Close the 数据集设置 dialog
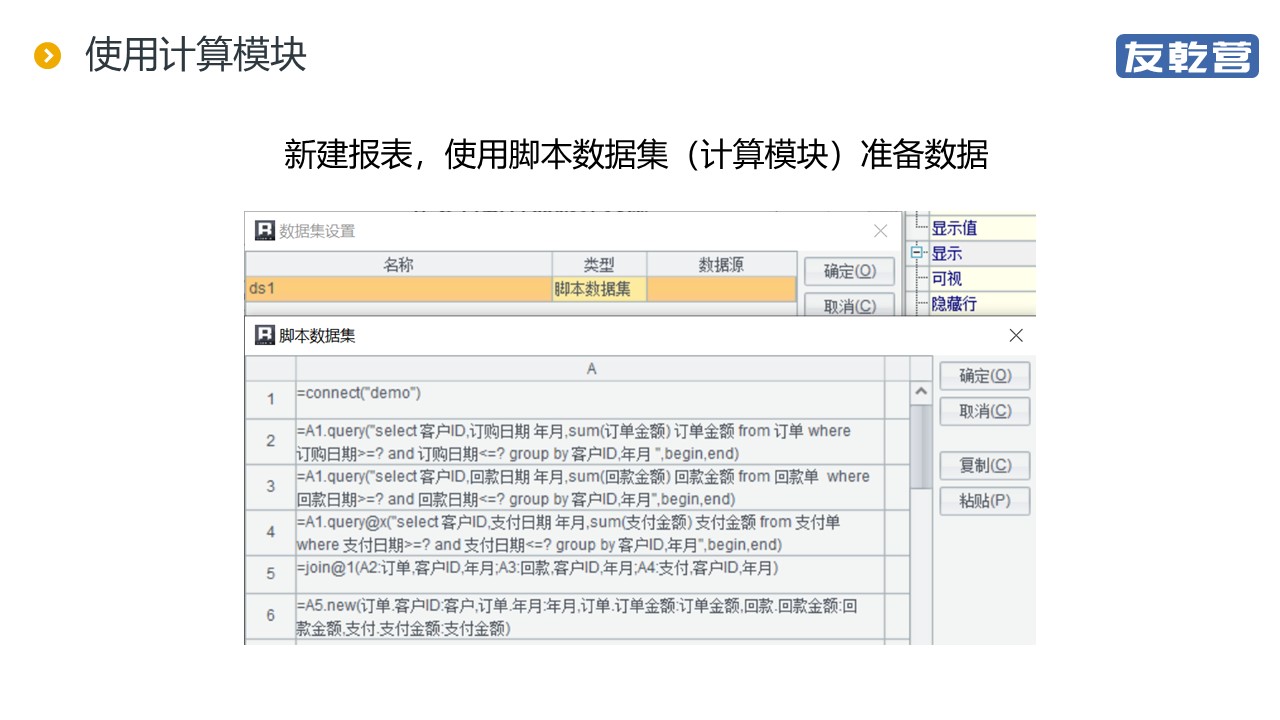The image size is (1280, 720). [880, 231]
